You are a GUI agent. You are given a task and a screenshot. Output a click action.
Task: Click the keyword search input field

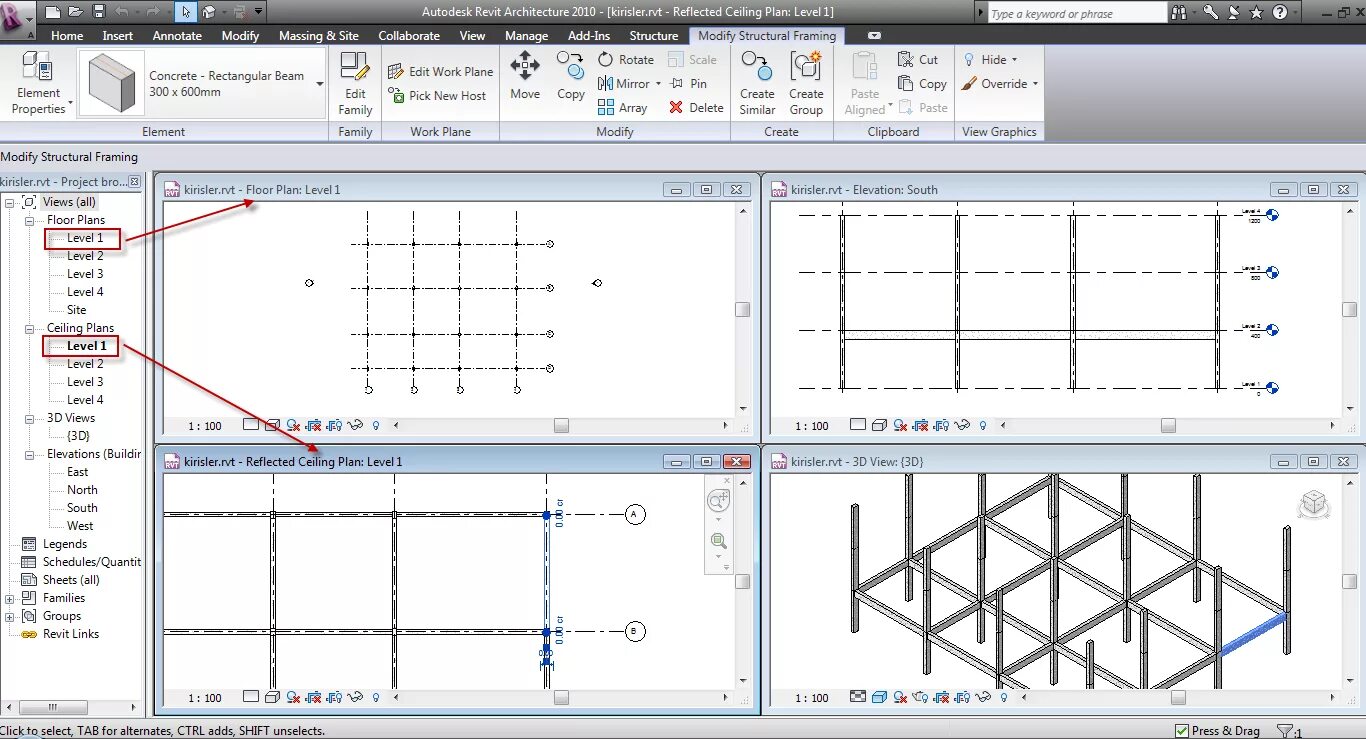[1078, 14]
